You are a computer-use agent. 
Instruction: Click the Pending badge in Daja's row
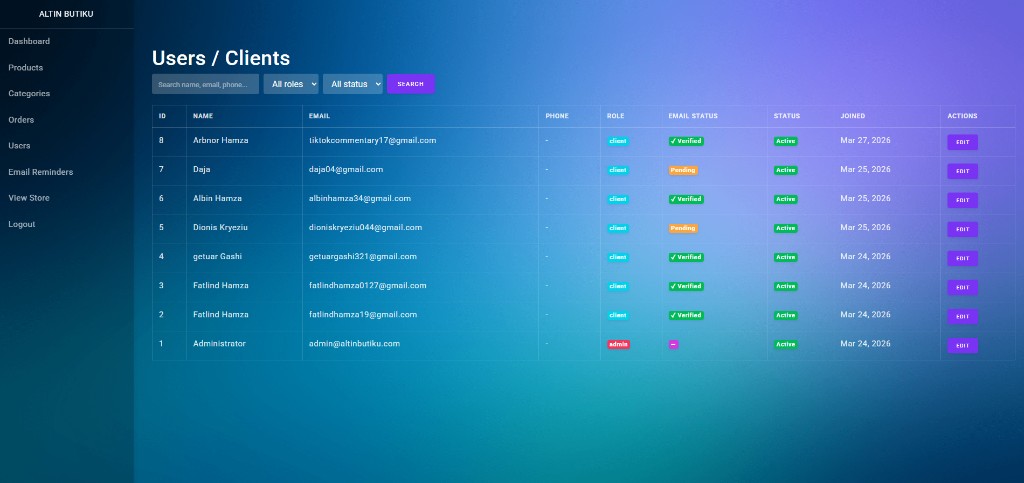pyautogui.click(x=683, y=170)
